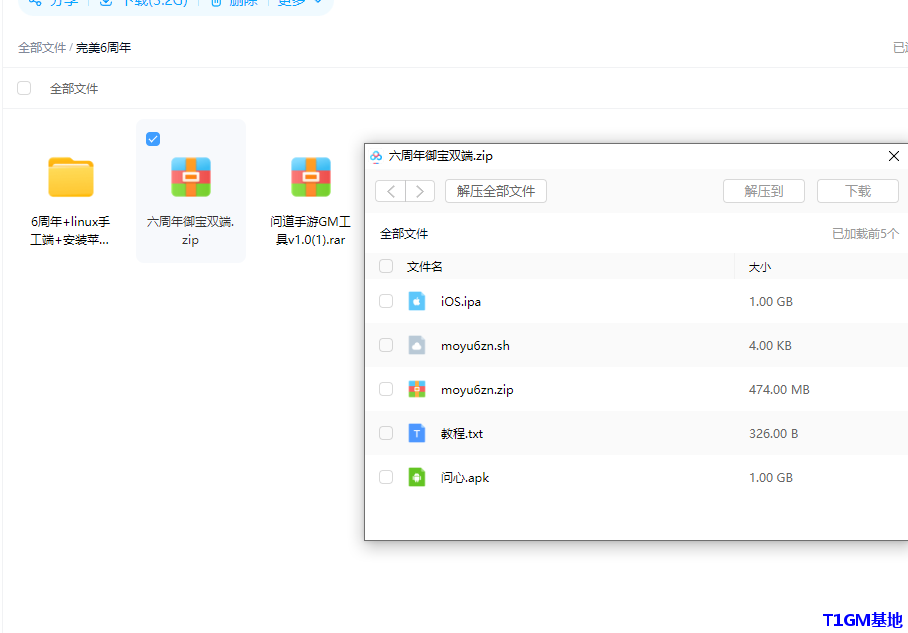The width and height of the screenshot is (908, 633).
Task: Tick the checkbox for moyu6zn.sh
Action: 386,345
